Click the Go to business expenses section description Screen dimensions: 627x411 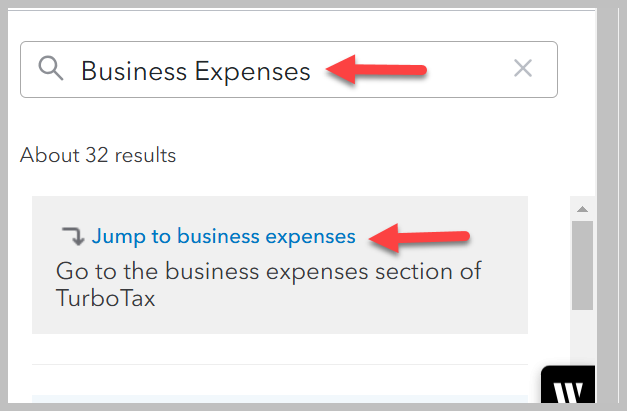[268, 285]
